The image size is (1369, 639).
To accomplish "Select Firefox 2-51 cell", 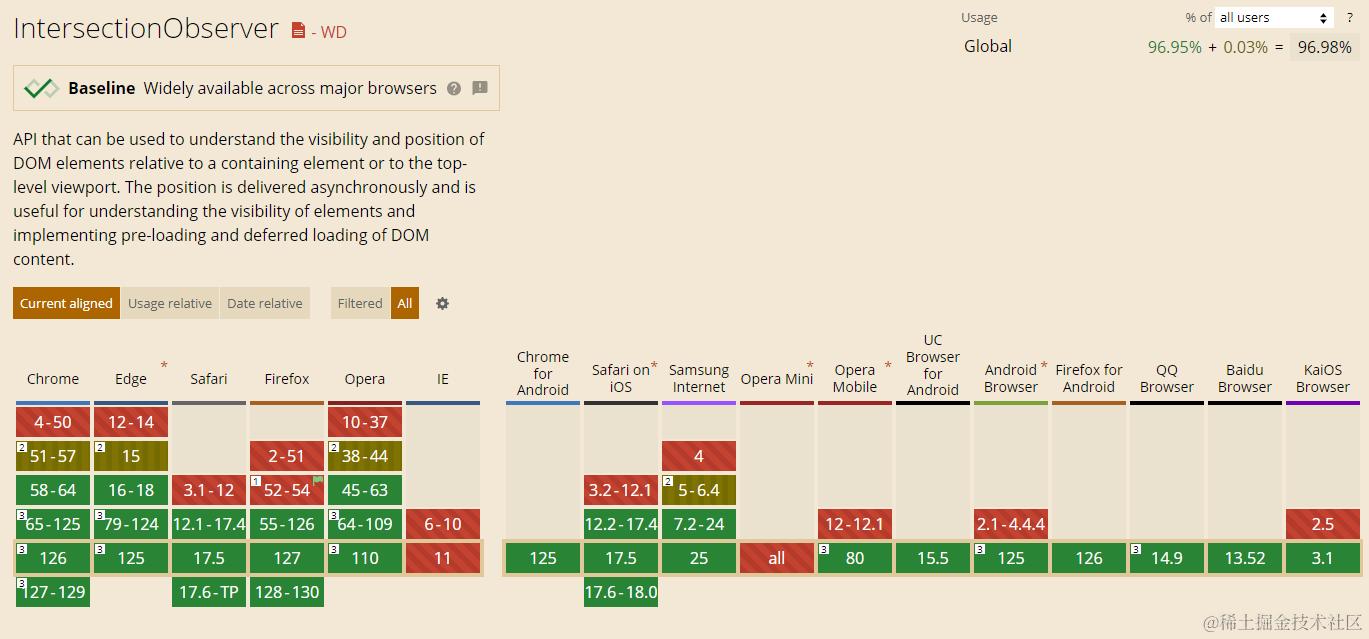I will tap(287, 456).
